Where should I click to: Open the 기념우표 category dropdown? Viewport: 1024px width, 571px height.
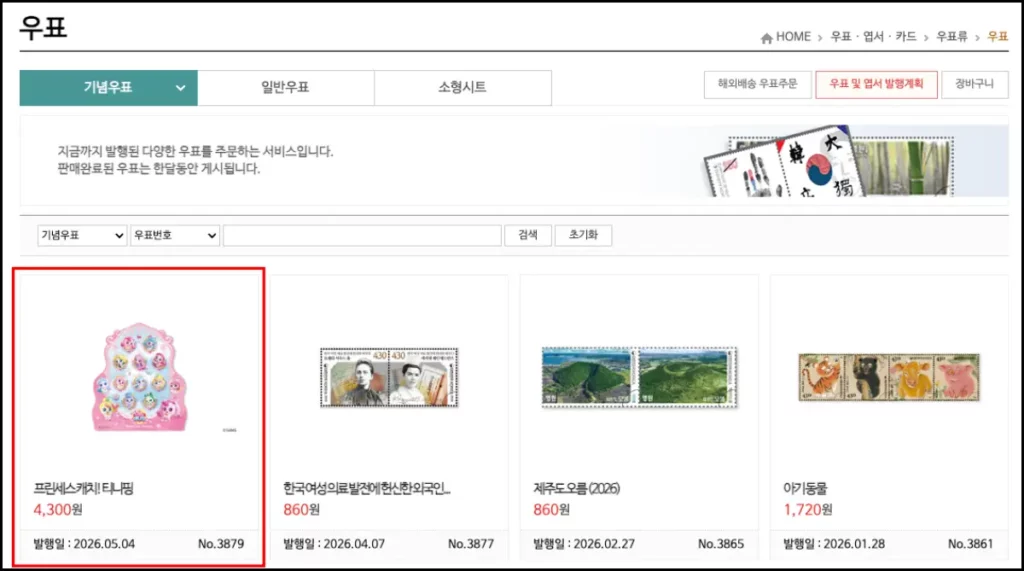point(82,235)
